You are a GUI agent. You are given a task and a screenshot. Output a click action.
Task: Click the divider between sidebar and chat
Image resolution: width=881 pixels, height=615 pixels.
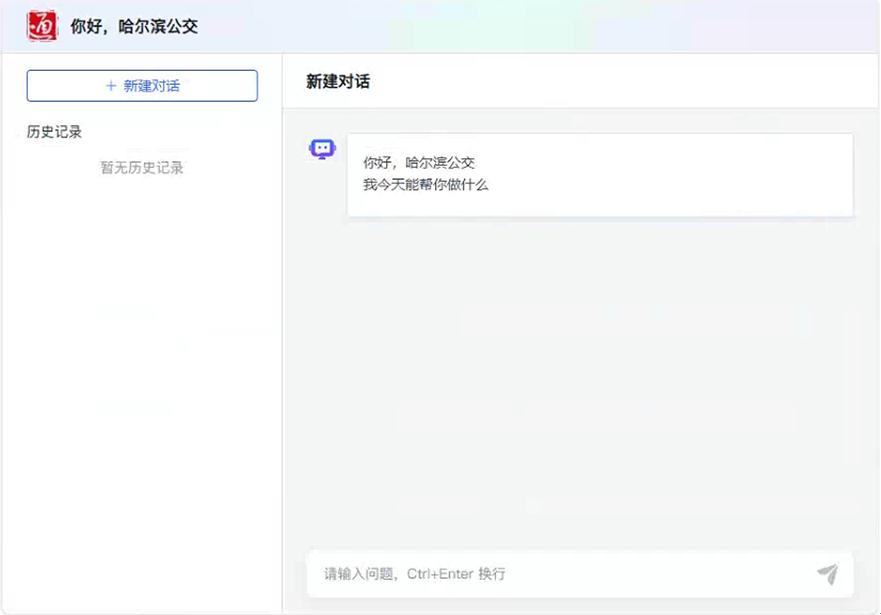(x=282, y=330)
